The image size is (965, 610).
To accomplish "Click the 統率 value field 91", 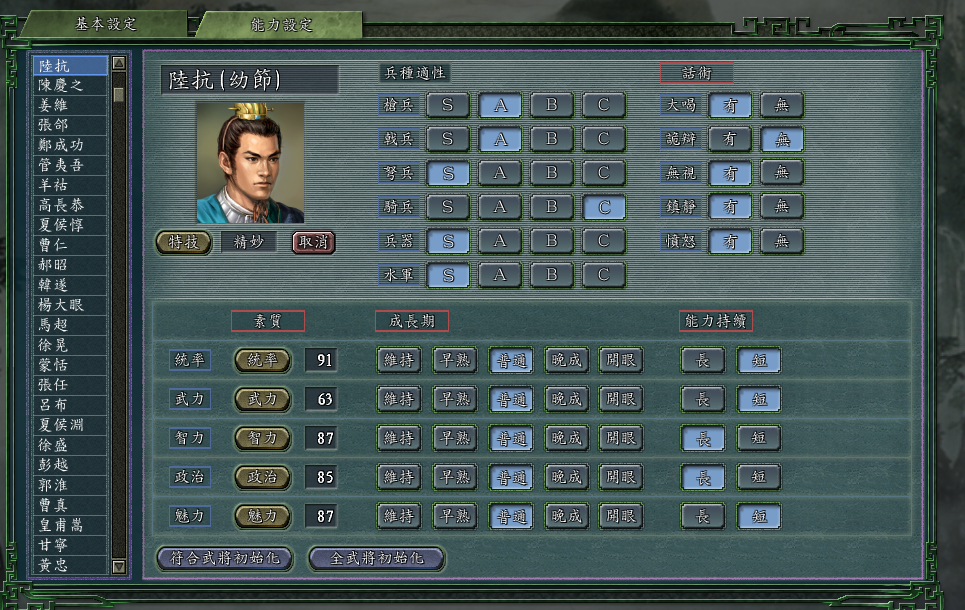I will [321, 360].
